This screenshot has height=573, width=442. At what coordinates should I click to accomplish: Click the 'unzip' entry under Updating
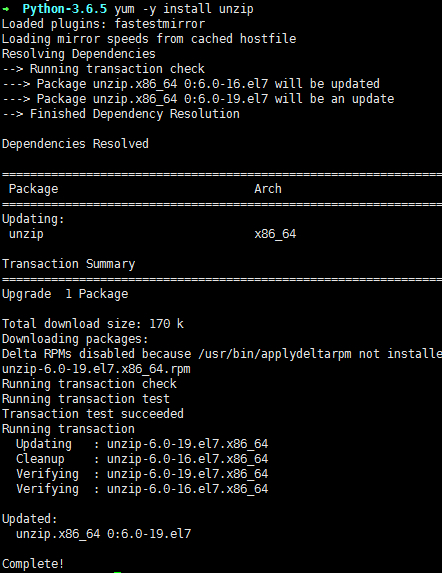point(26,234)
